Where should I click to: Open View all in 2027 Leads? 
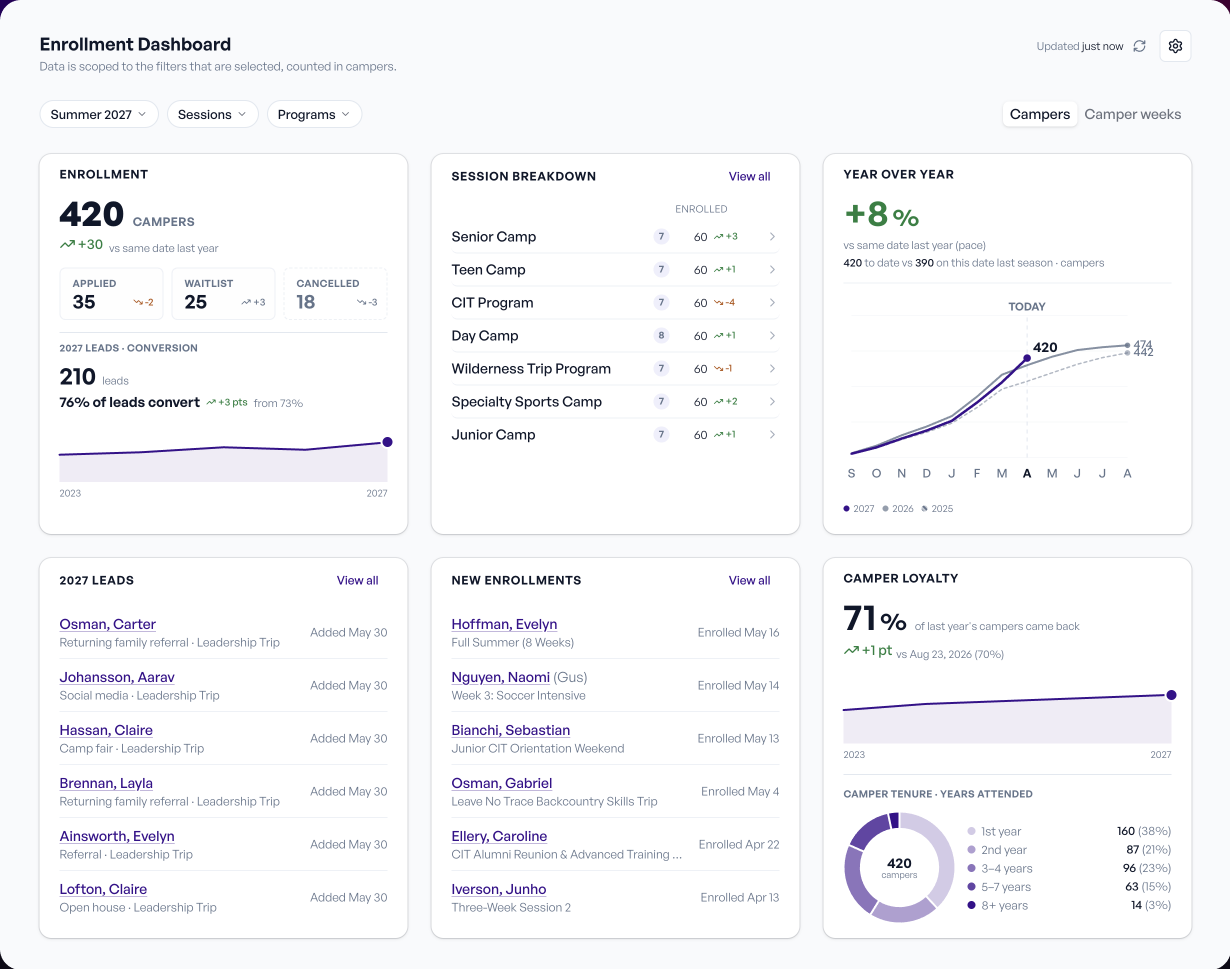point(357,580)
